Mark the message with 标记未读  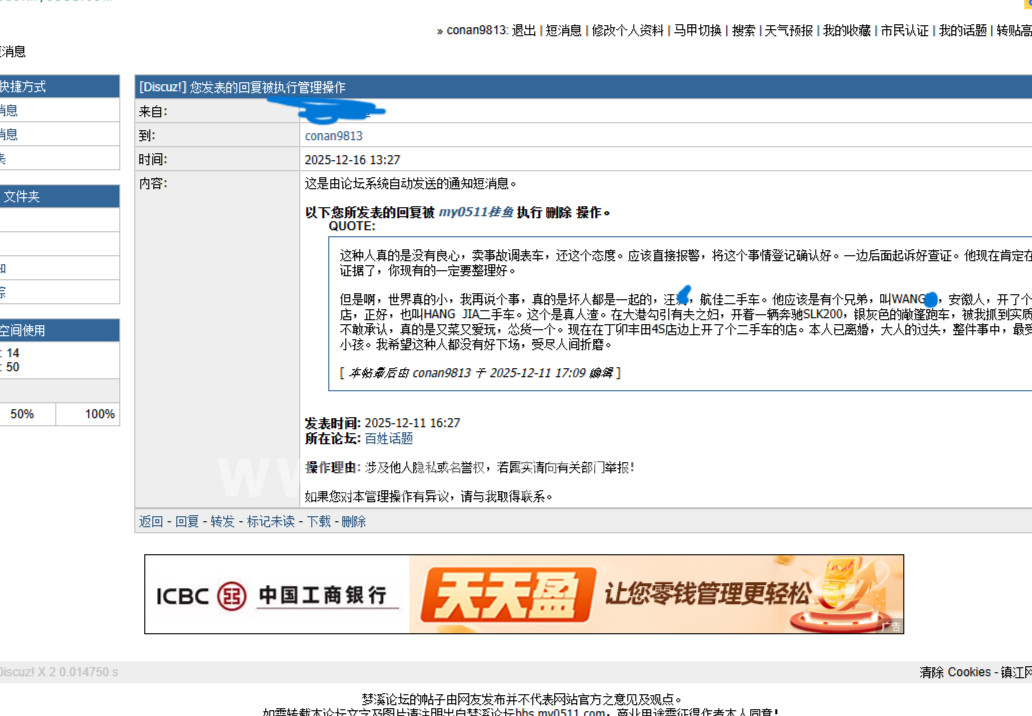271,522
